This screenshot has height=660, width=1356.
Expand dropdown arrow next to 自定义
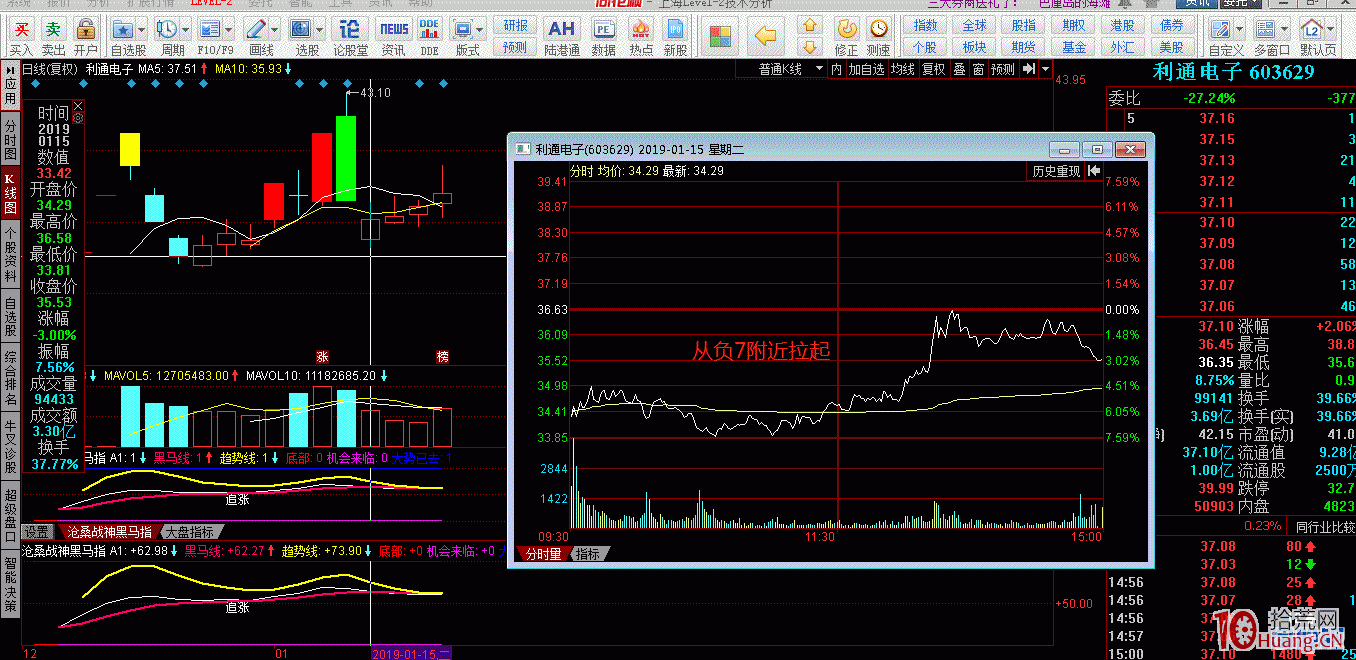click(1239, 29)
